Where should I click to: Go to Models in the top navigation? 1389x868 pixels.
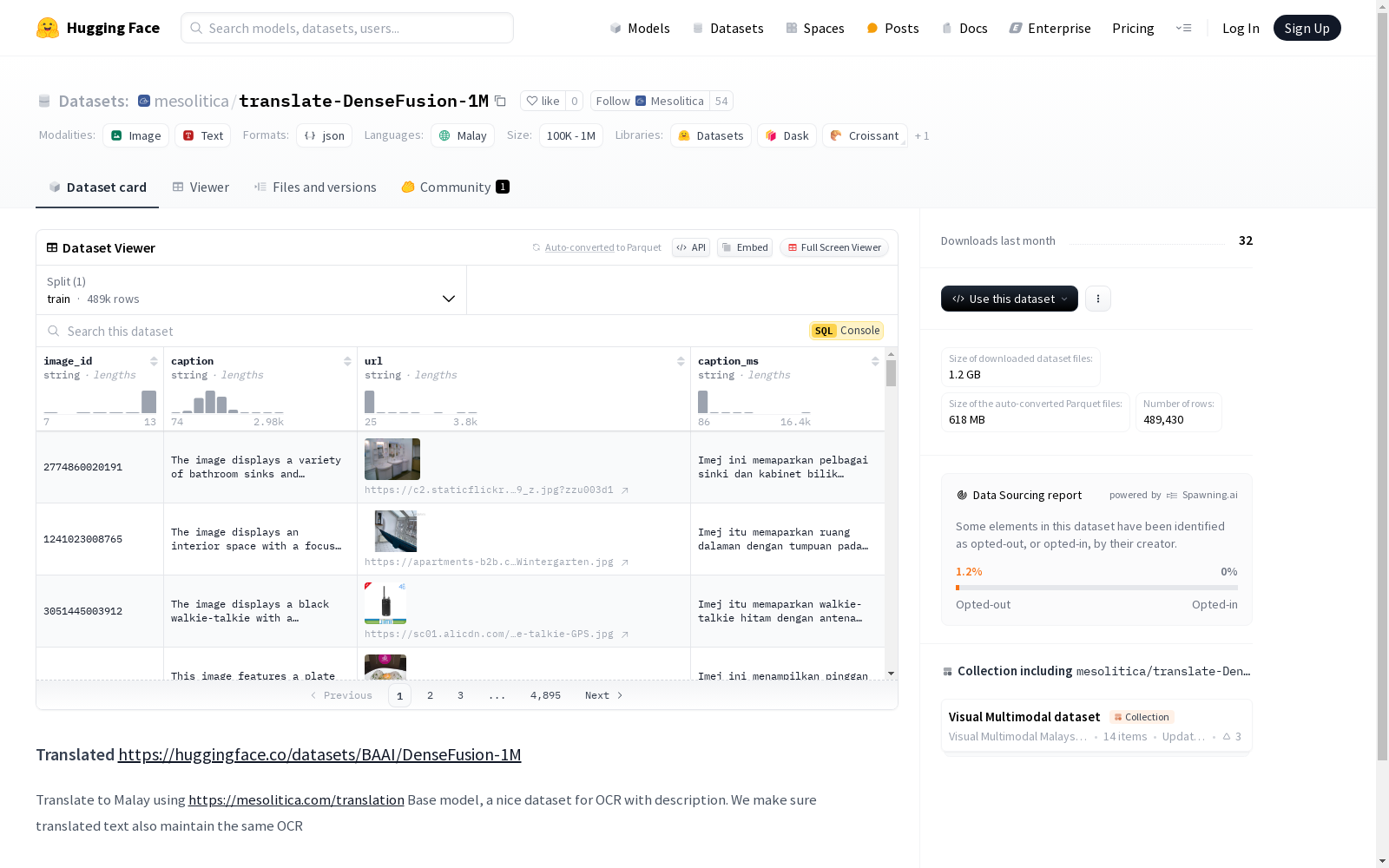tap(640, 28)
